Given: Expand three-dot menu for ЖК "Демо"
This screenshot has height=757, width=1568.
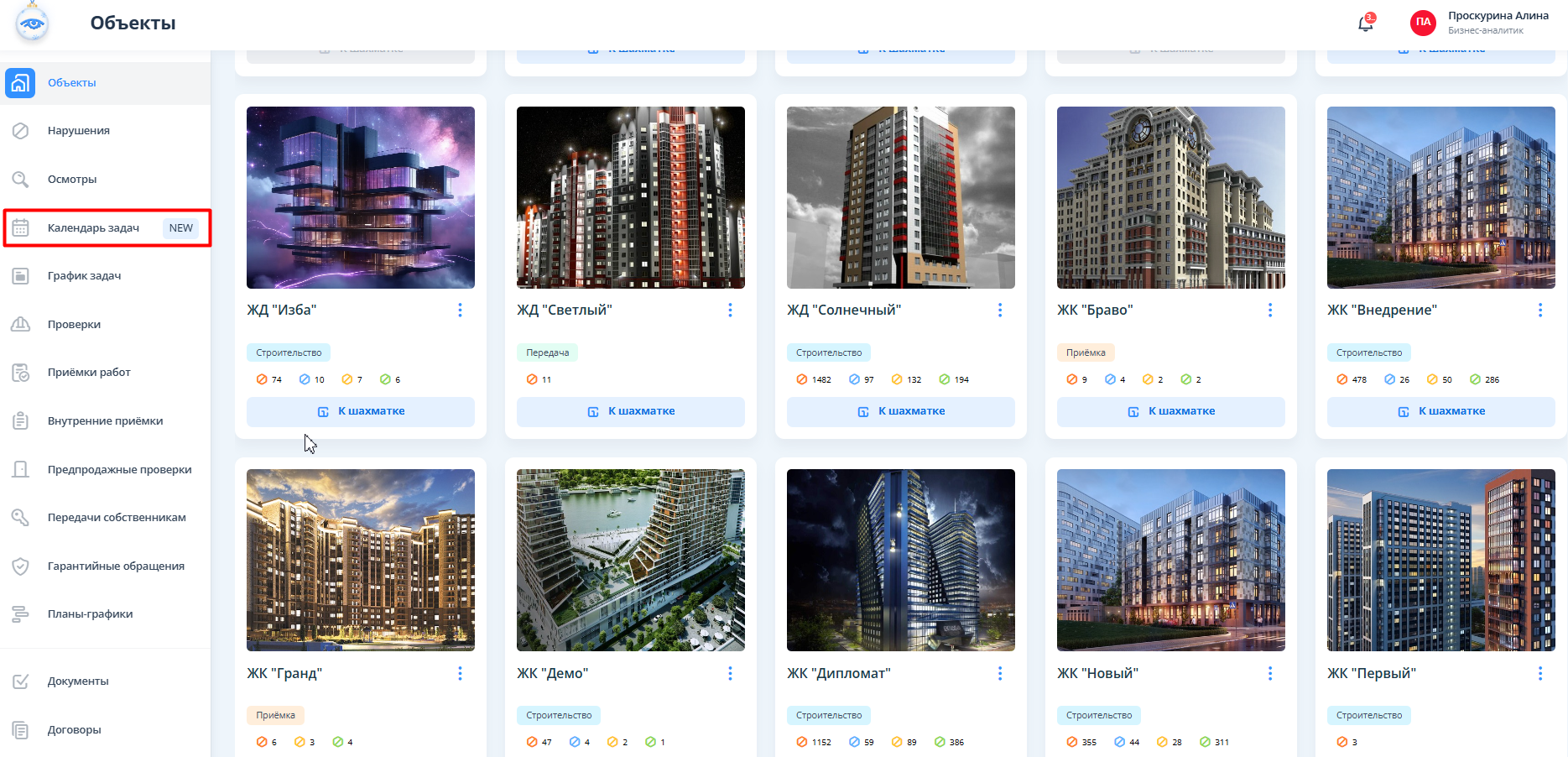Looking at the screenshot, I should (730, 673).
